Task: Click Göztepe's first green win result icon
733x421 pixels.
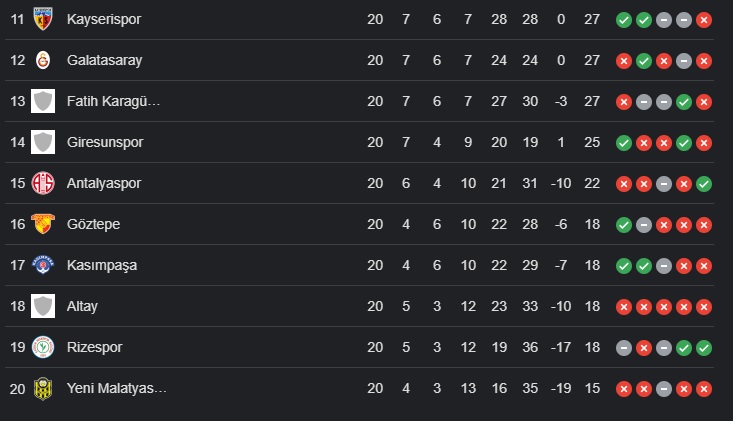Action: pyautogui.click(x=624, y=224)
